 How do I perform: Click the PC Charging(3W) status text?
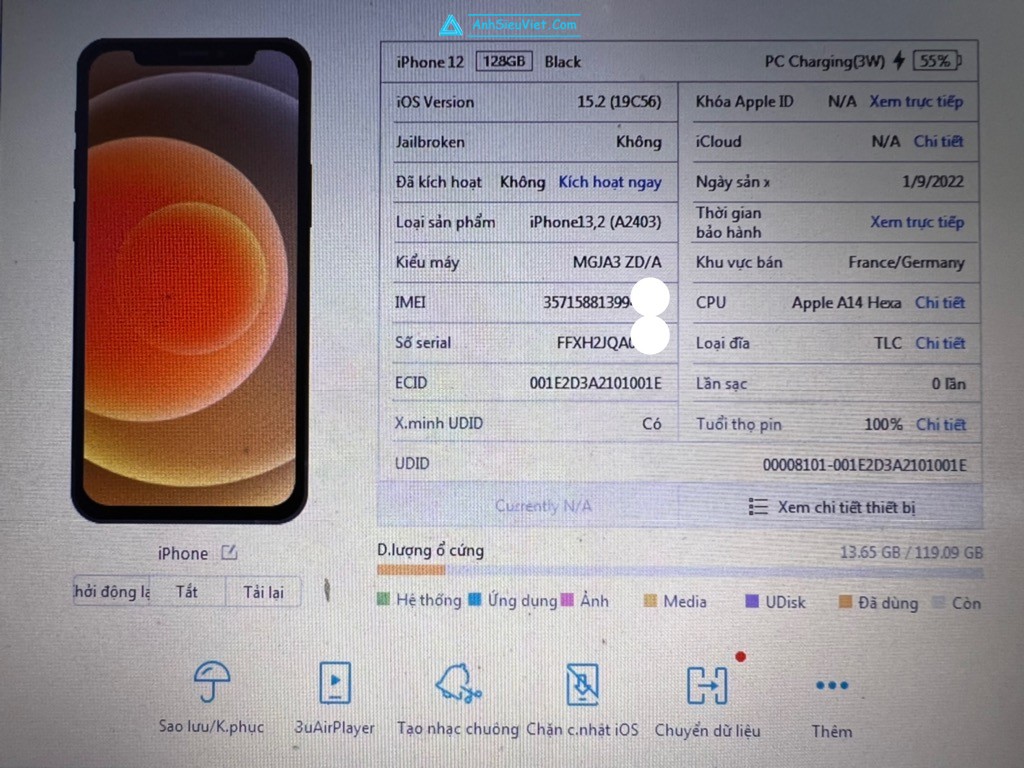tap(824, 61)
